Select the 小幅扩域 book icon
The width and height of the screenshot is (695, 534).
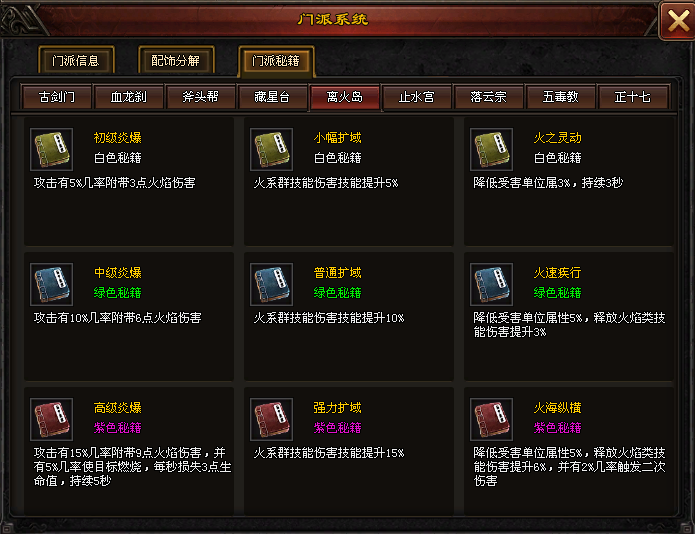(271, 150)
